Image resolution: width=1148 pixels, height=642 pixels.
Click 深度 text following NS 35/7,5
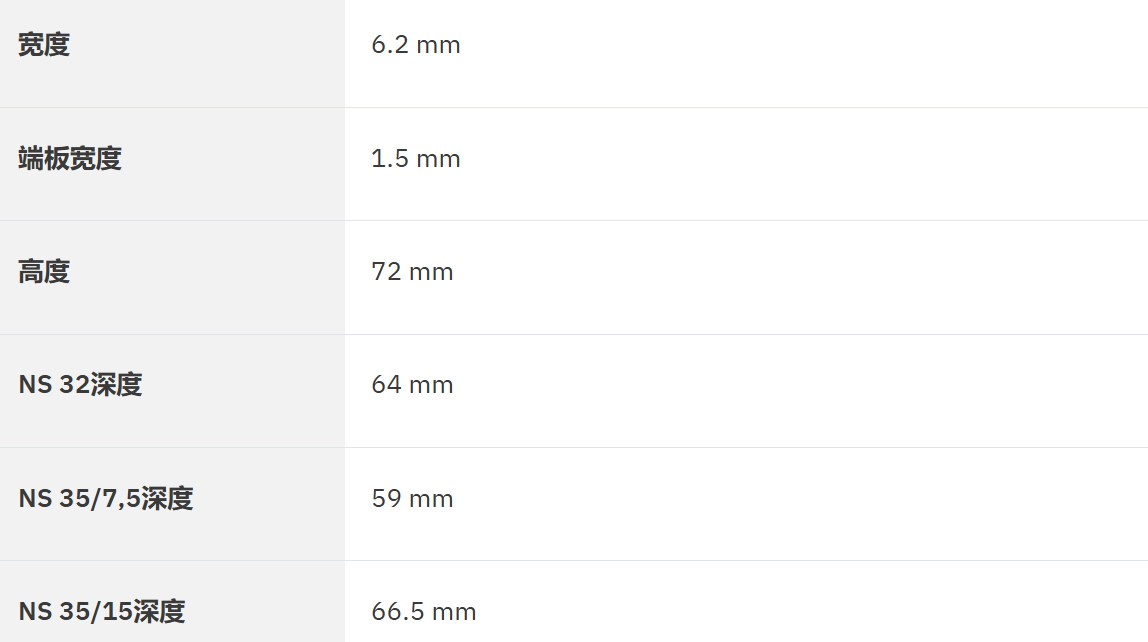coord(167,498)
